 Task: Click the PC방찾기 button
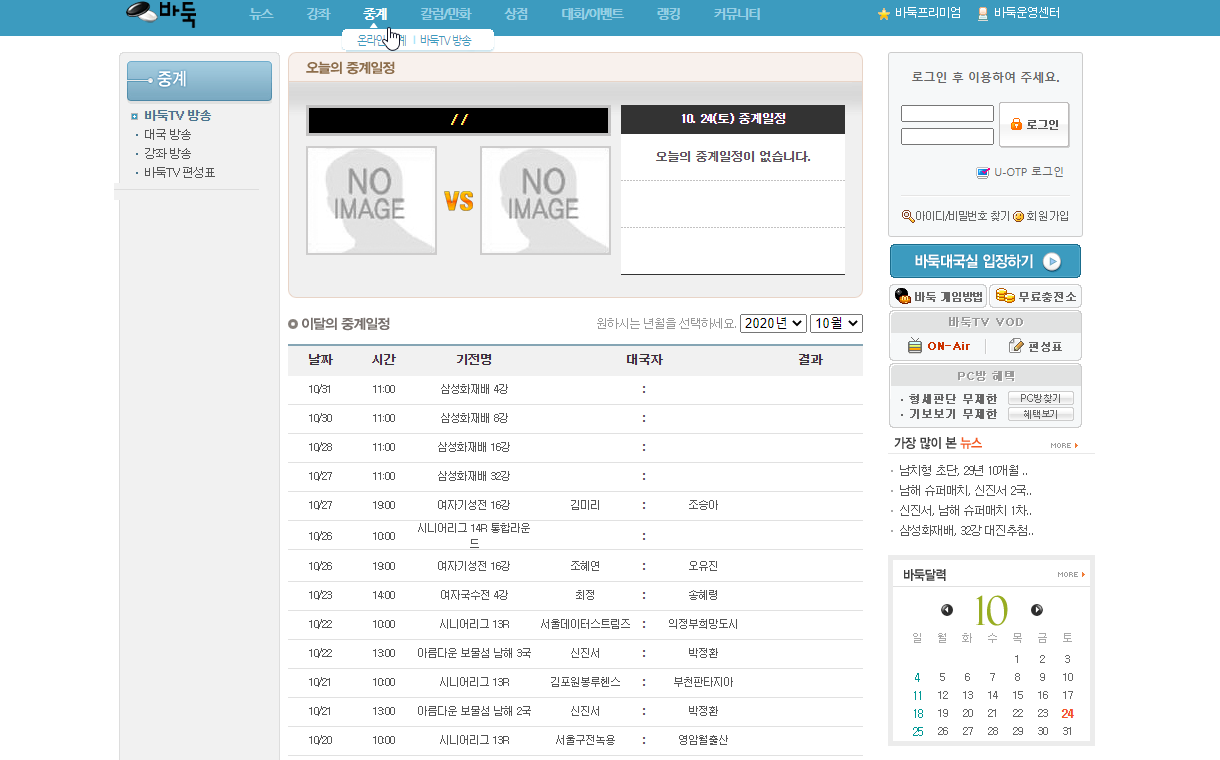point(1041,398)
